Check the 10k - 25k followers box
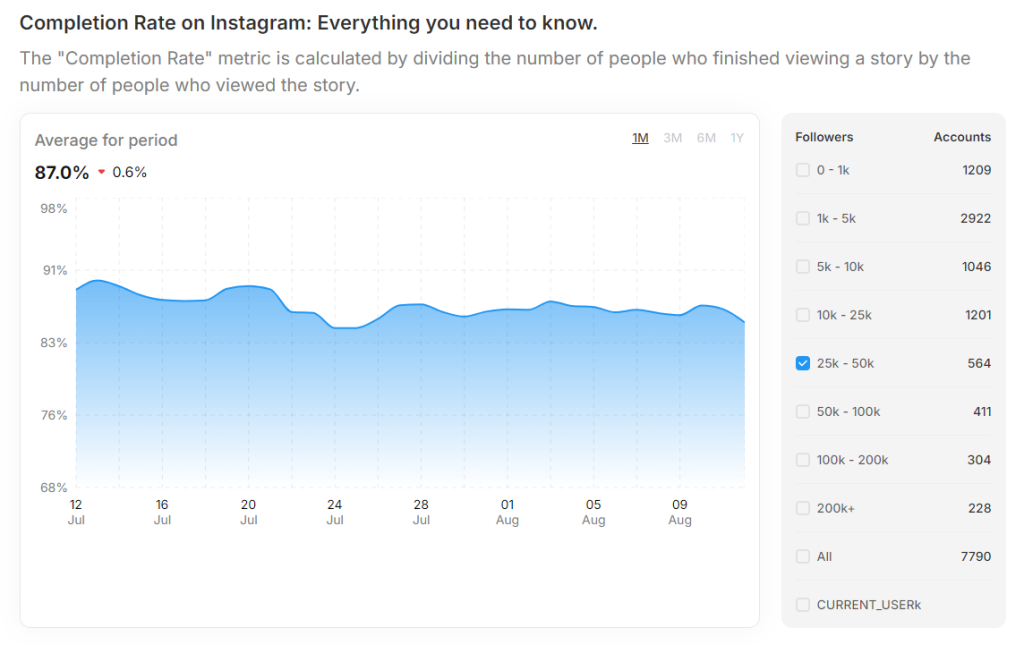 pos(803,314)
